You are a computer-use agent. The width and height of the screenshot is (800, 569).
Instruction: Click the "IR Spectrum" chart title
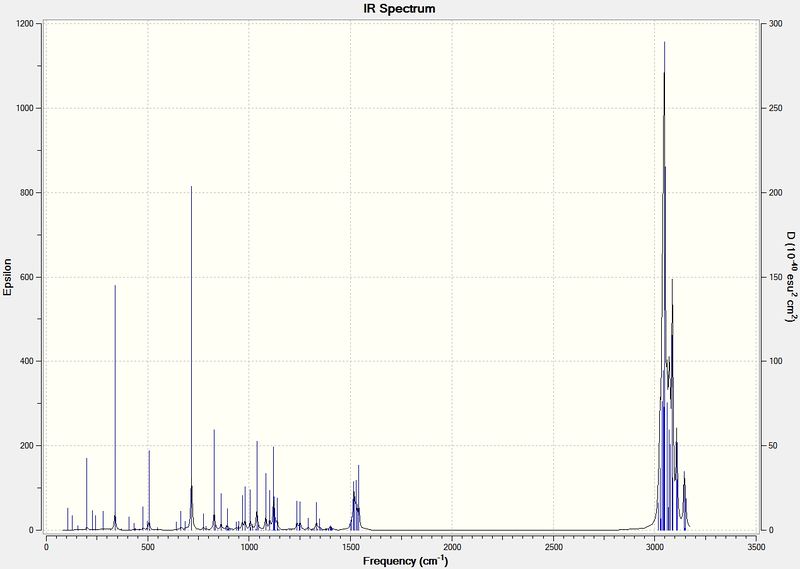point(399,9)
